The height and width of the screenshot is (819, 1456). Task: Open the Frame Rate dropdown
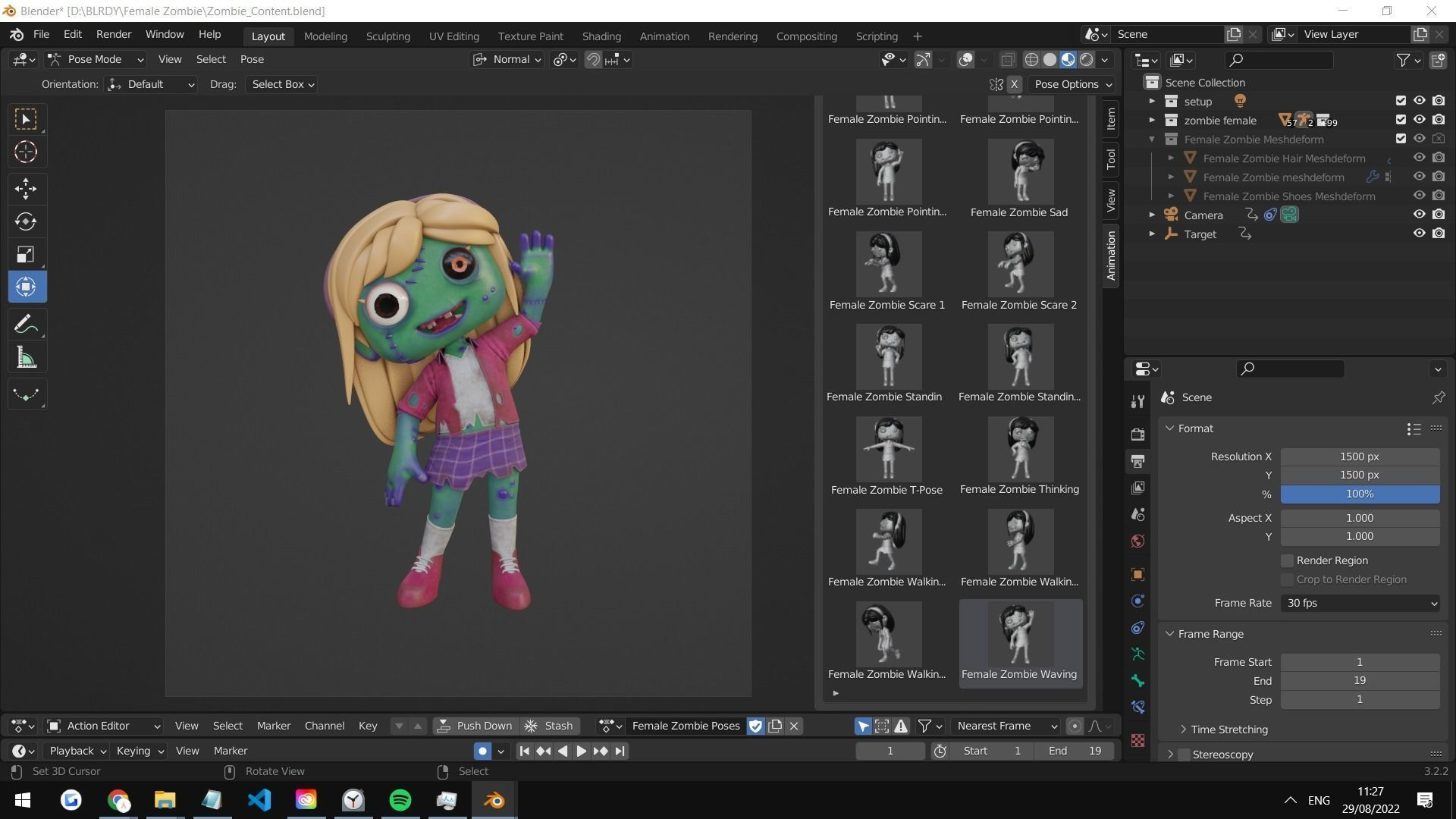pos(1360,603)
